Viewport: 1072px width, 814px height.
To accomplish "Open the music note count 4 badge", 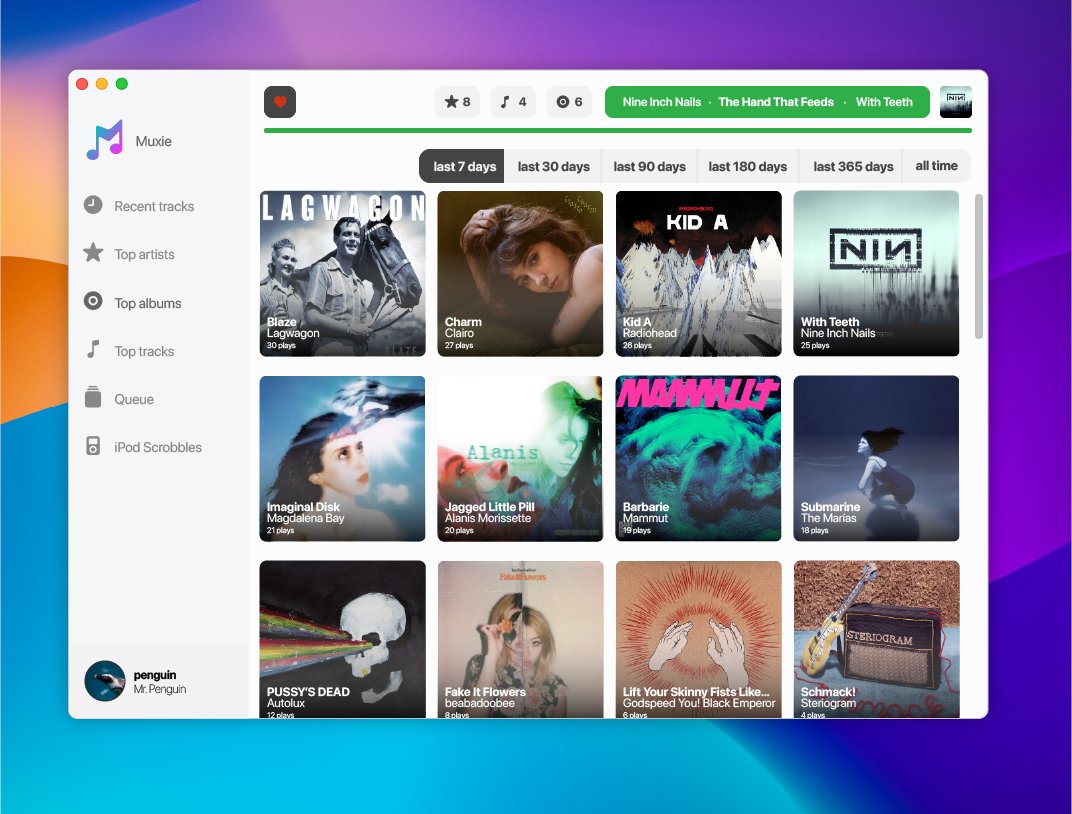I will click(513, 102).
